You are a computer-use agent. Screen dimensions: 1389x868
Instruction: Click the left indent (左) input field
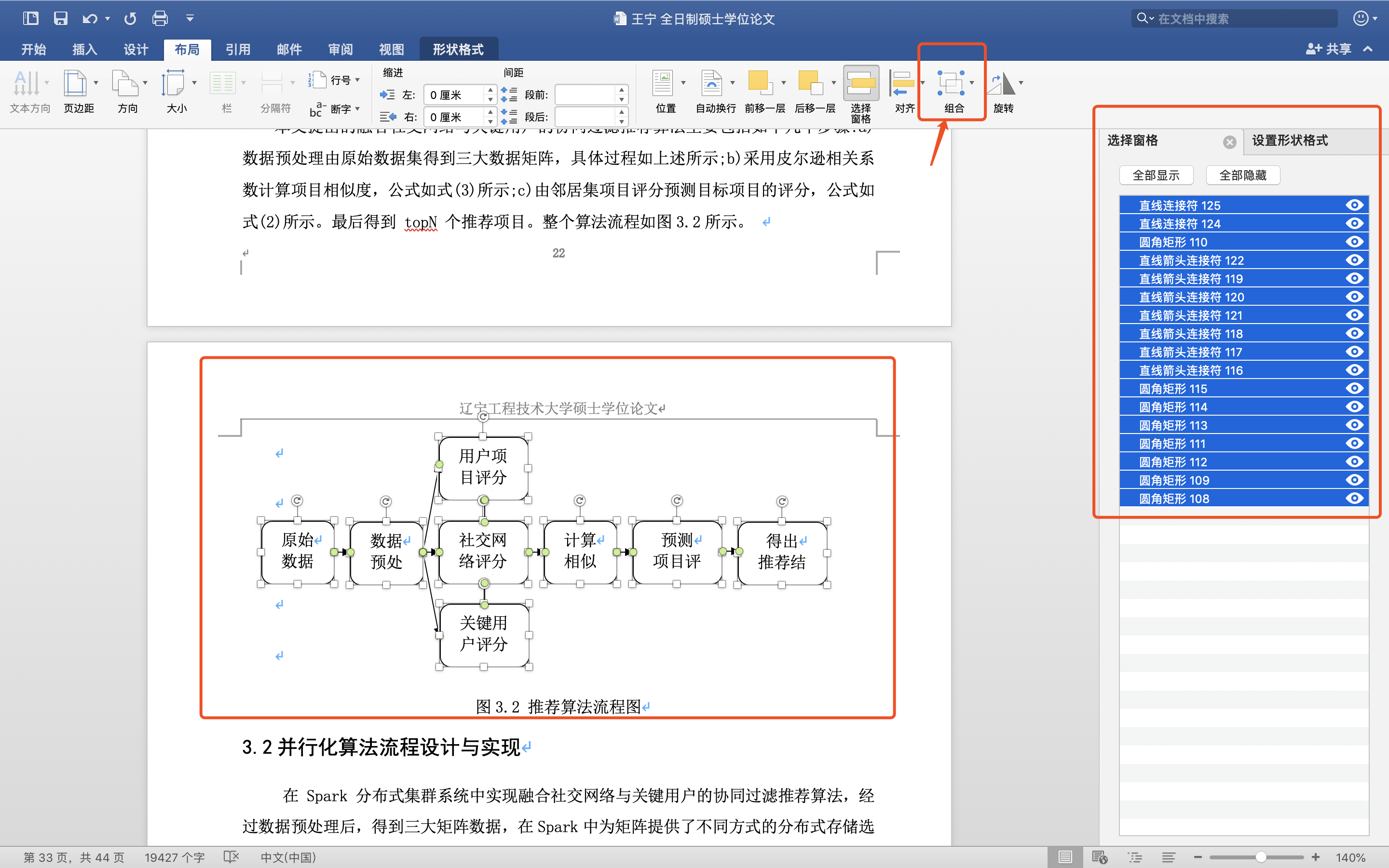(454, 95)
